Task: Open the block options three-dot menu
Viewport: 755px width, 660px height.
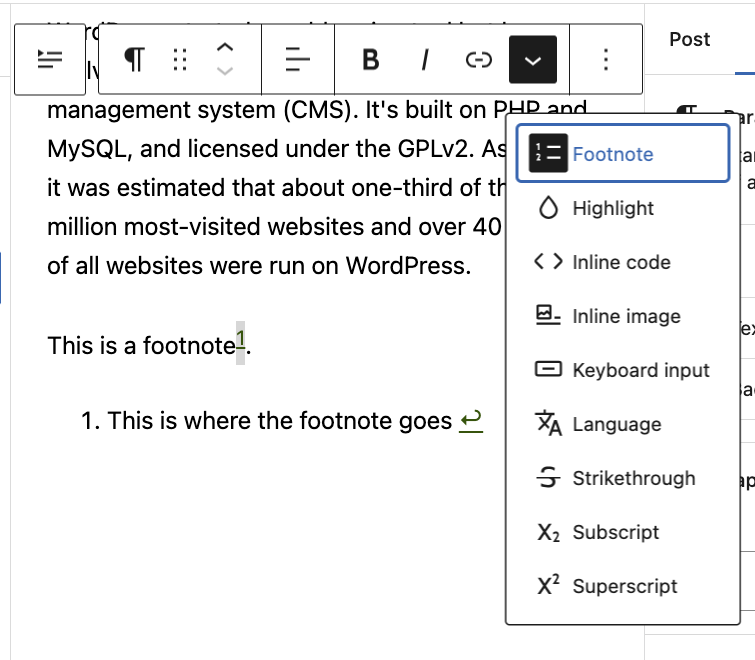Action: [605, 60]
